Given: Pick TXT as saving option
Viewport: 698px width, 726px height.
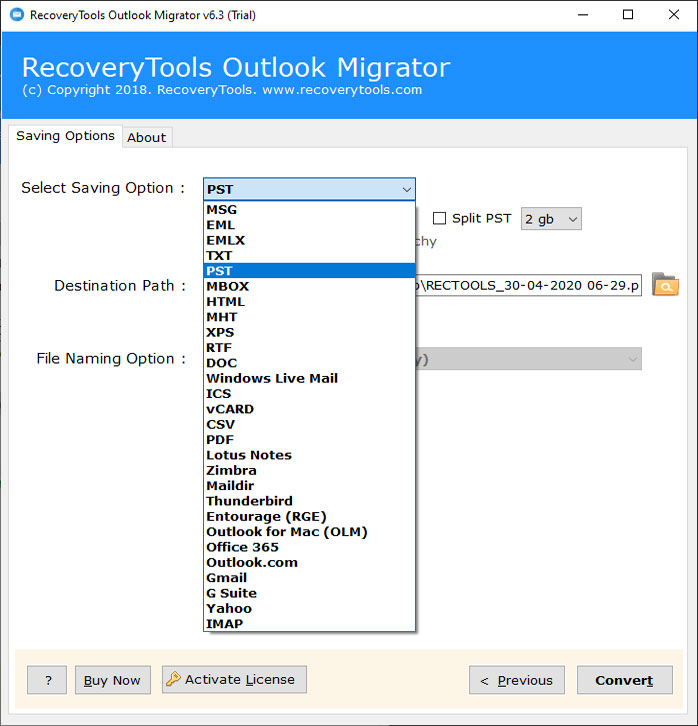Looking at the screenshot, I should pyautogui.click(x=309, y=256).
